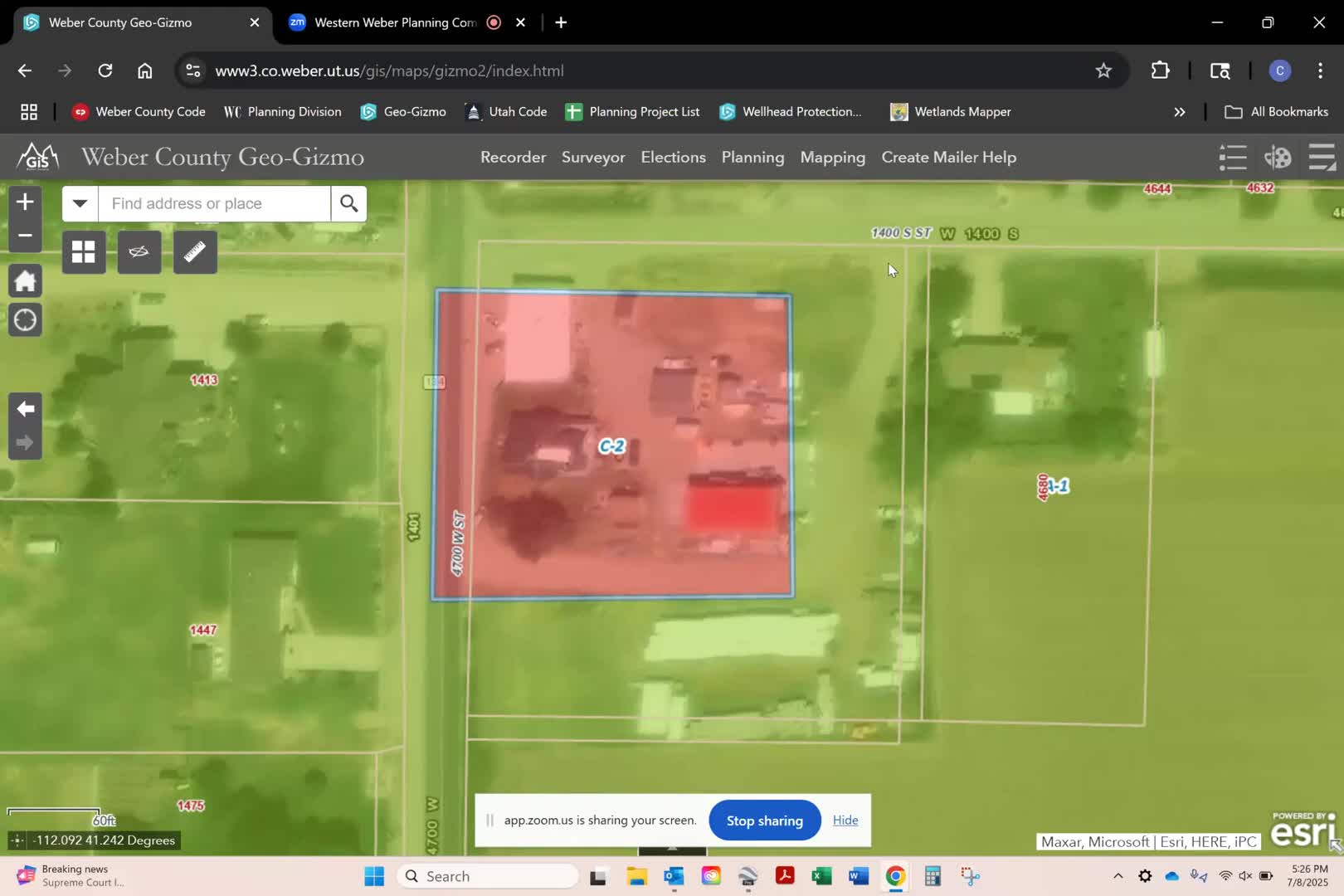Hide the Zoom sharing notification
The image size is (1344, 896).
(845, 821)
